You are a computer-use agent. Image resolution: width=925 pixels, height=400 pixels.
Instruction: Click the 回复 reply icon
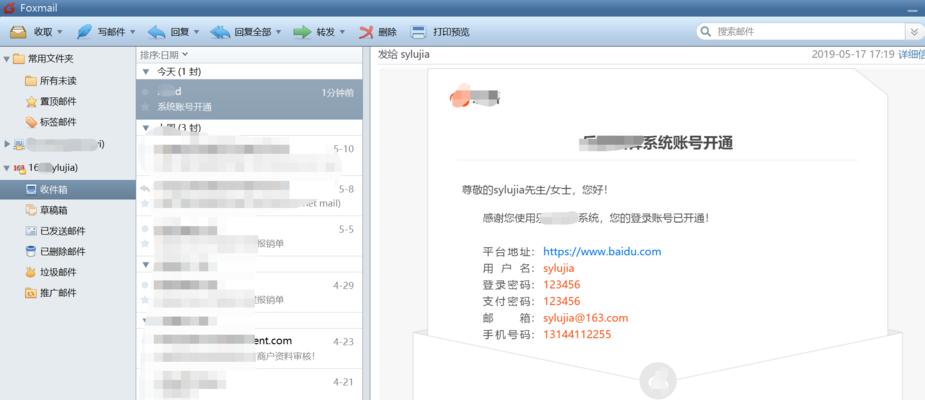156,32
